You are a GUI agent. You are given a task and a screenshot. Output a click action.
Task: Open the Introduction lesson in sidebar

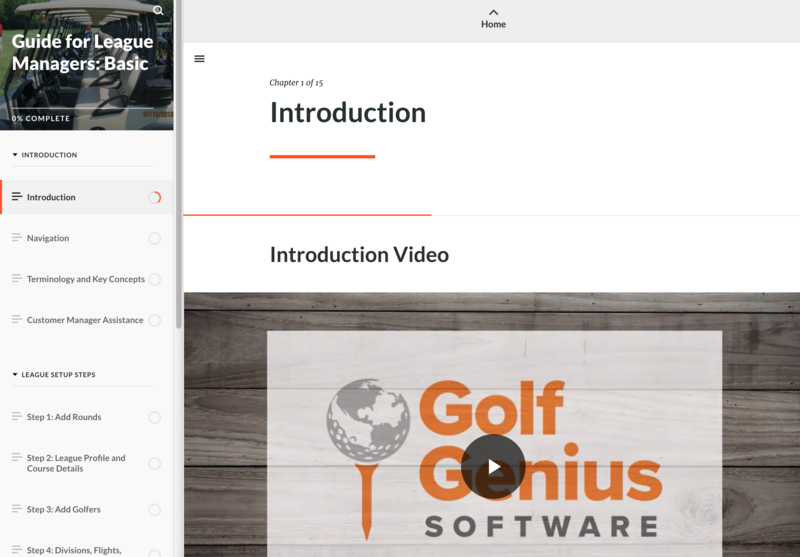[x=87, y=197]
